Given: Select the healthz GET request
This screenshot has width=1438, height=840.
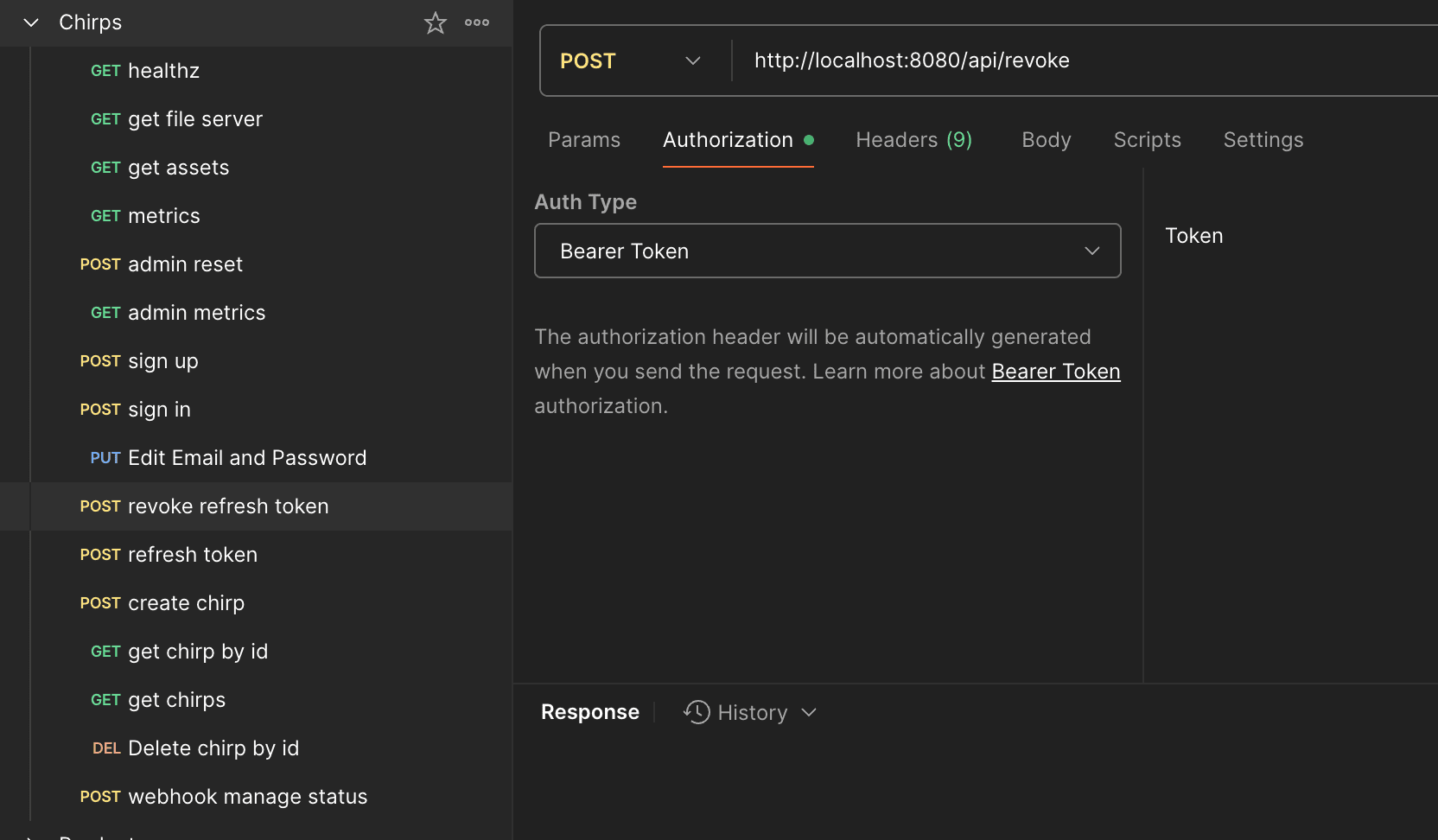Looking at the screenshot, I should 163,71.
